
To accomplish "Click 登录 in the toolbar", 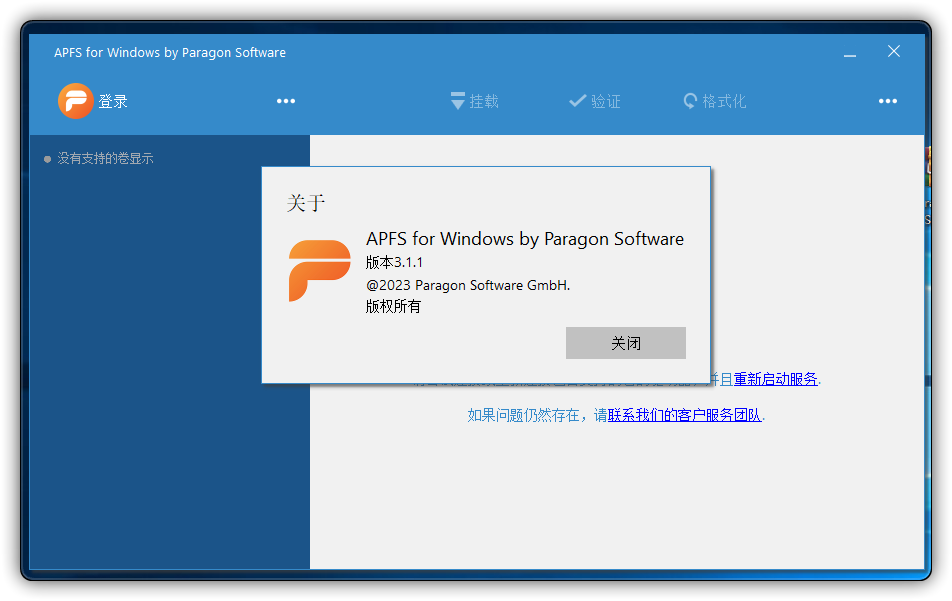I will coord(113,101).
